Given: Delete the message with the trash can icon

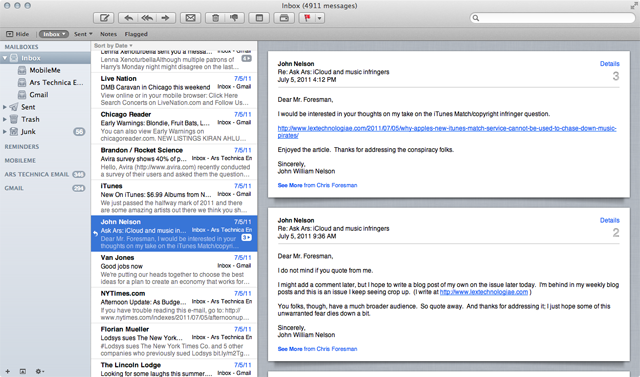Looking at the screenshot, I should click(216, 18).
